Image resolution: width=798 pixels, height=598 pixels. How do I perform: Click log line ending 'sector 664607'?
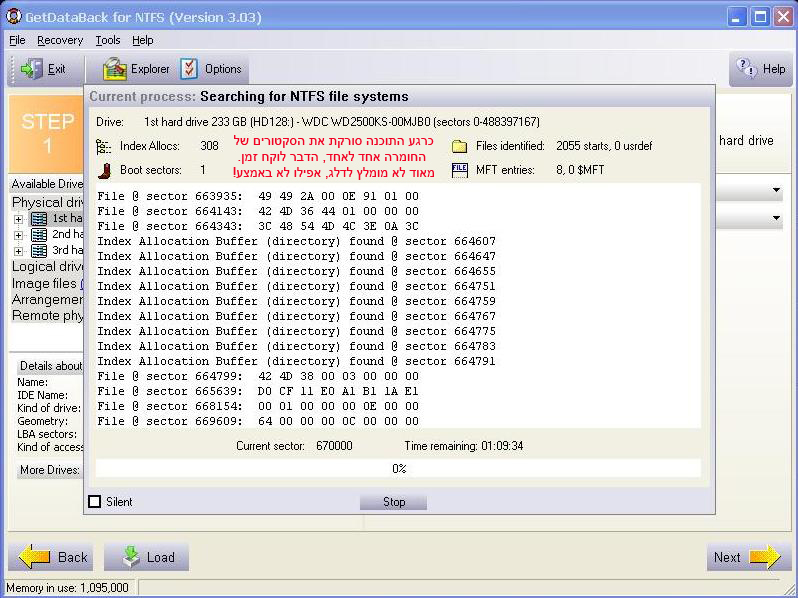[x=296, y=241]
